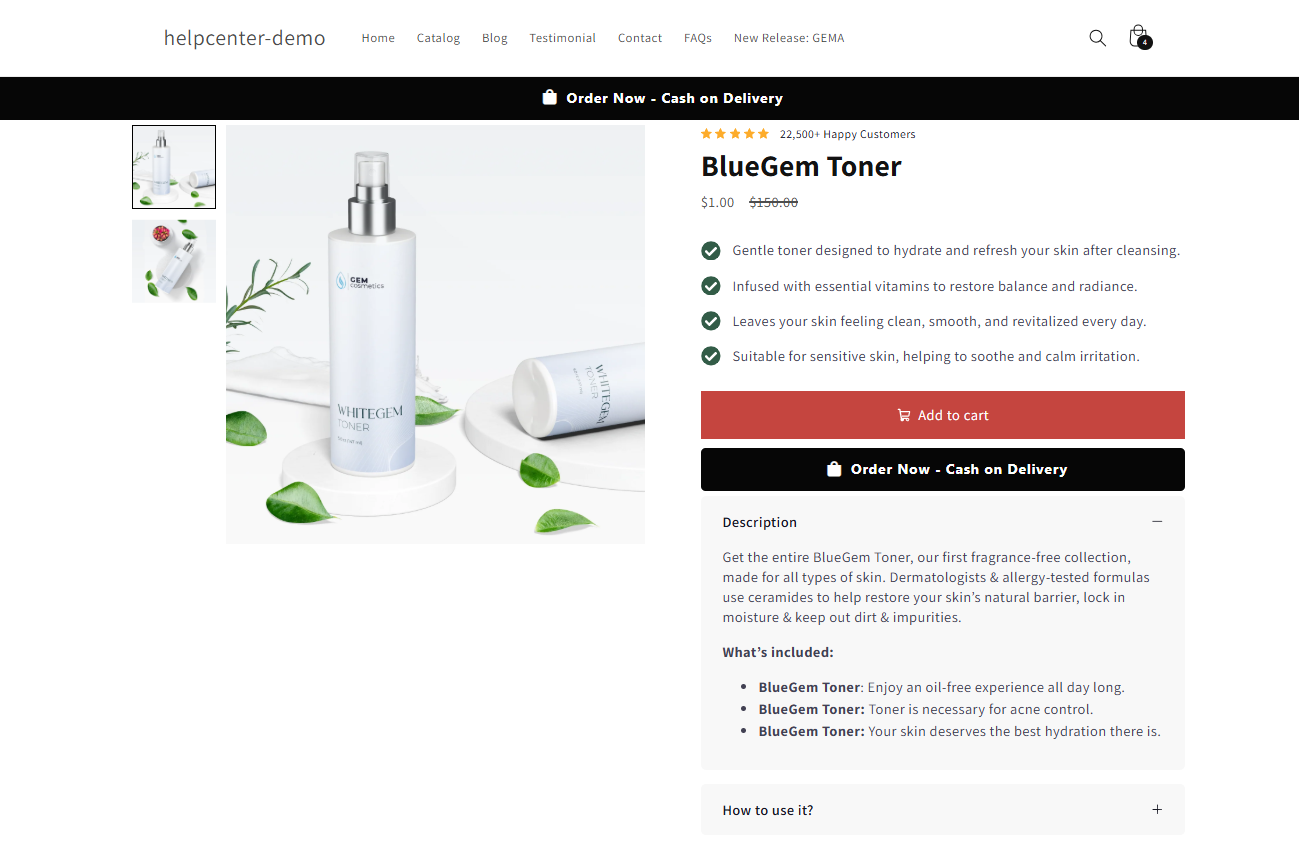This screenshot has height=864, width=1299.
Task: Click the cart icon inside Add to cart
Action: pos(904,415)
